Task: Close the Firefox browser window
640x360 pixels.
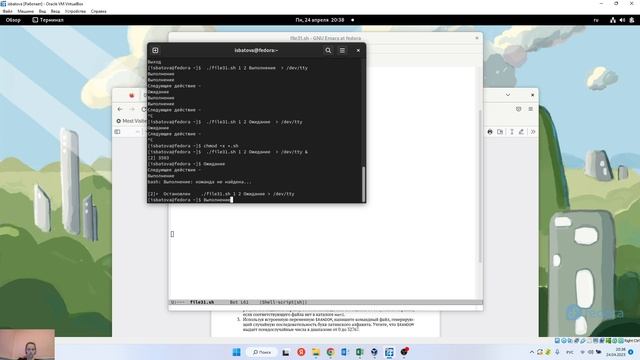Action: (x=532, y=95)
